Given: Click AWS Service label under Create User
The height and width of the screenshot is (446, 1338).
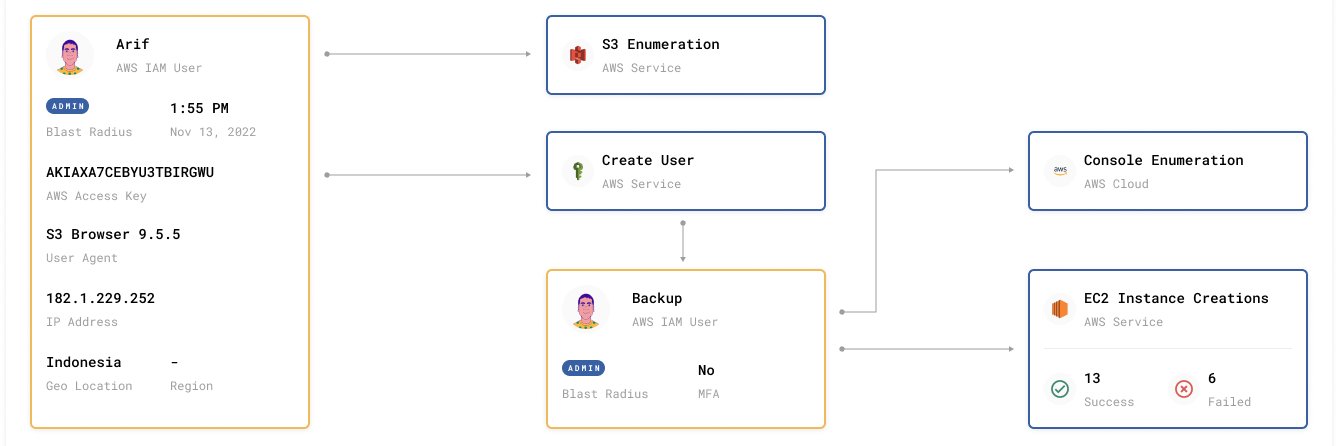Looking at the screenshot, I should pyautogui.click(x=641, y=184).
